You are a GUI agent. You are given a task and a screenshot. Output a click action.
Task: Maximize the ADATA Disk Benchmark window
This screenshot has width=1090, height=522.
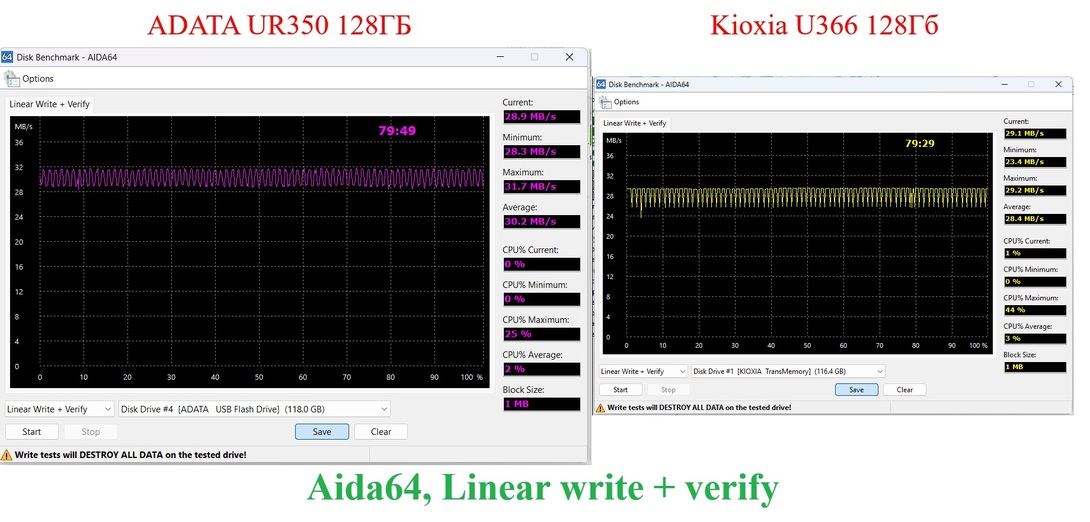coord(535,57)
